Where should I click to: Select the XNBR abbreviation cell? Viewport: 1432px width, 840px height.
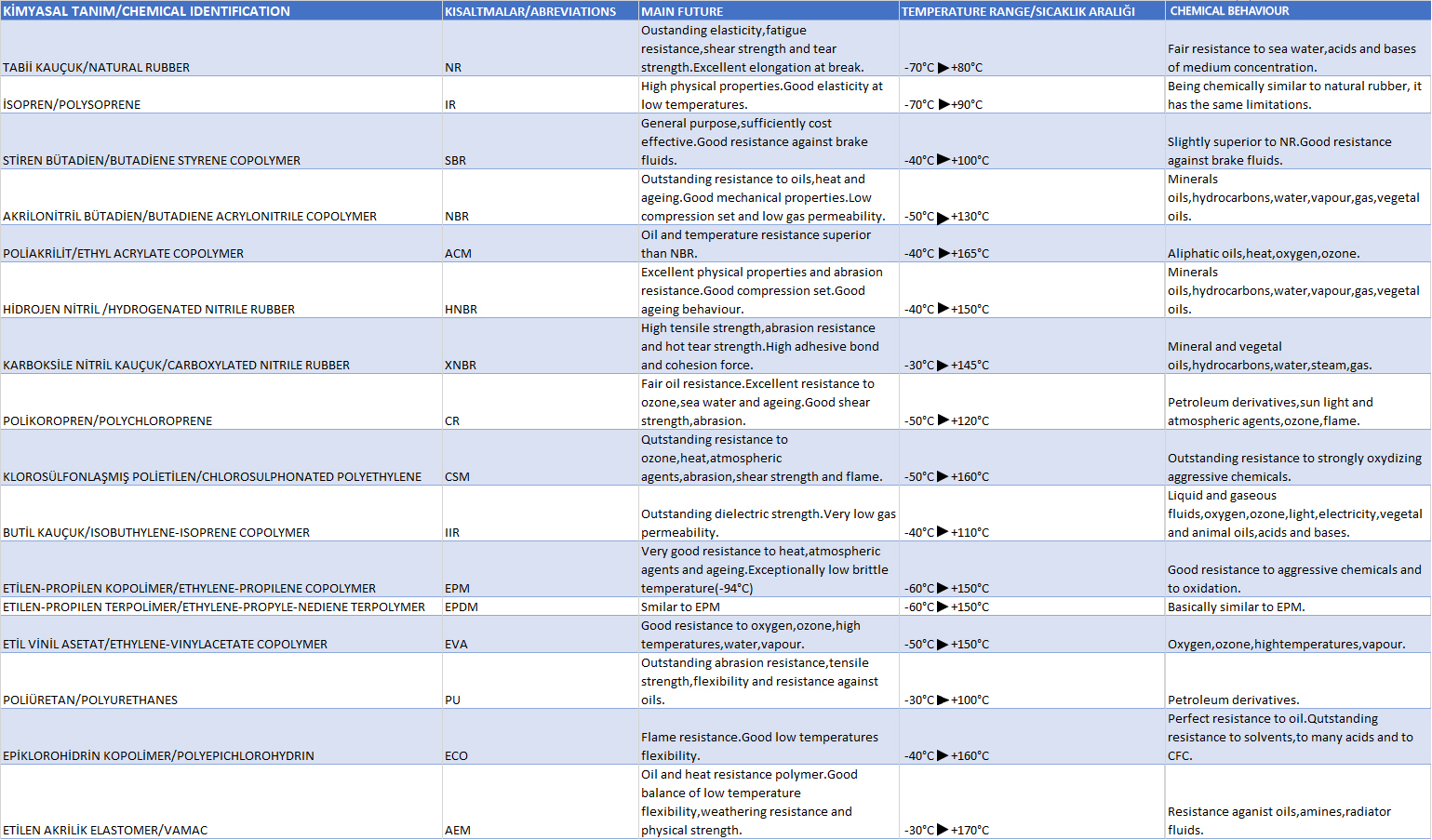tap(541, 346)
